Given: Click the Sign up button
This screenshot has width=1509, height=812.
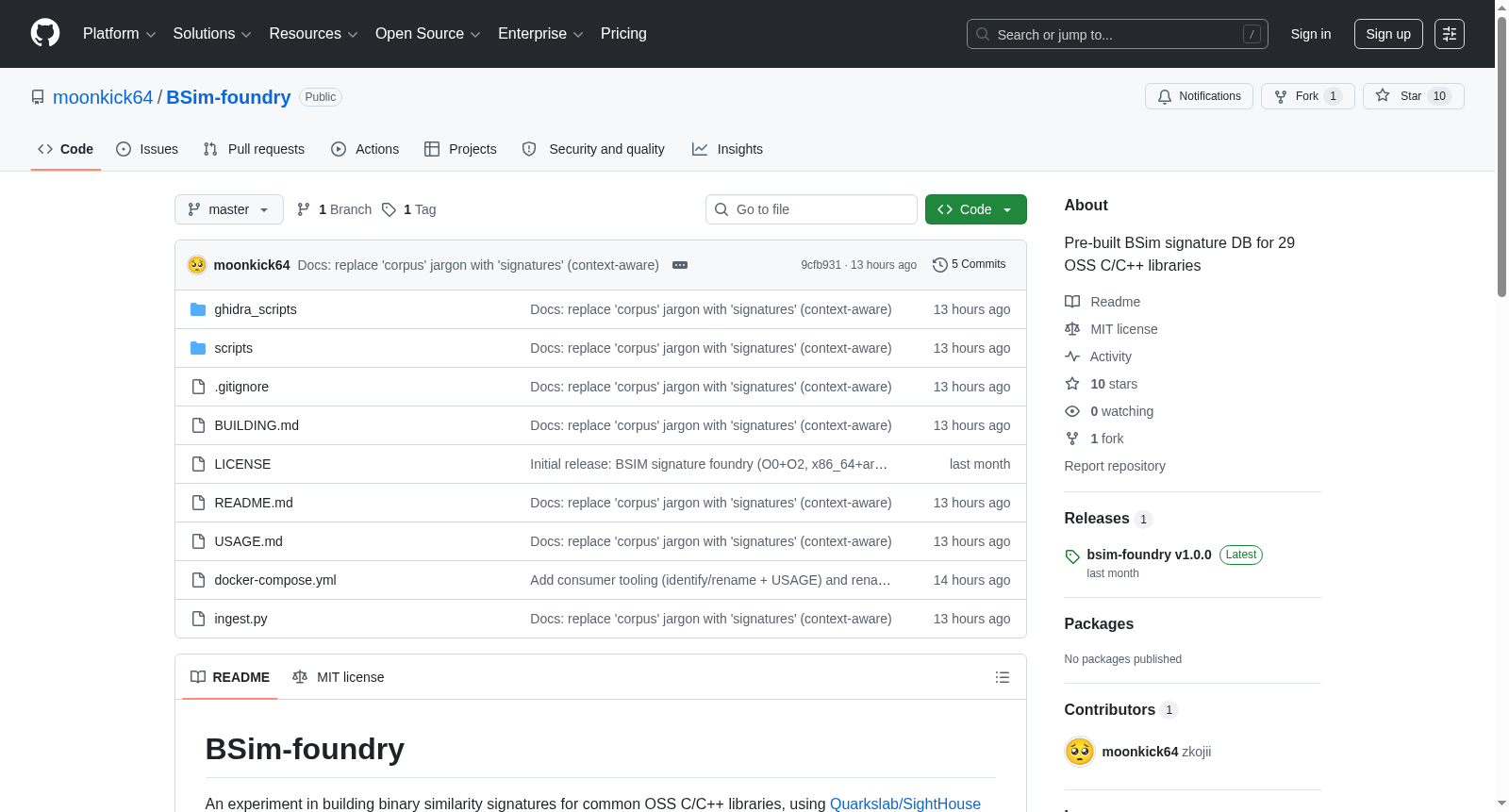Looking at the screenshot, I should [1388, 34].
